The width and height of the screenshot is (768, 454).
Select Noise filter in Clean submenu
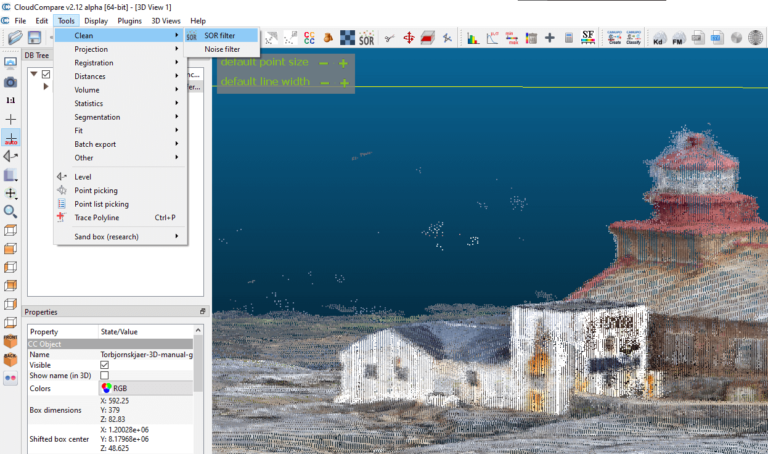coord(221,49)
